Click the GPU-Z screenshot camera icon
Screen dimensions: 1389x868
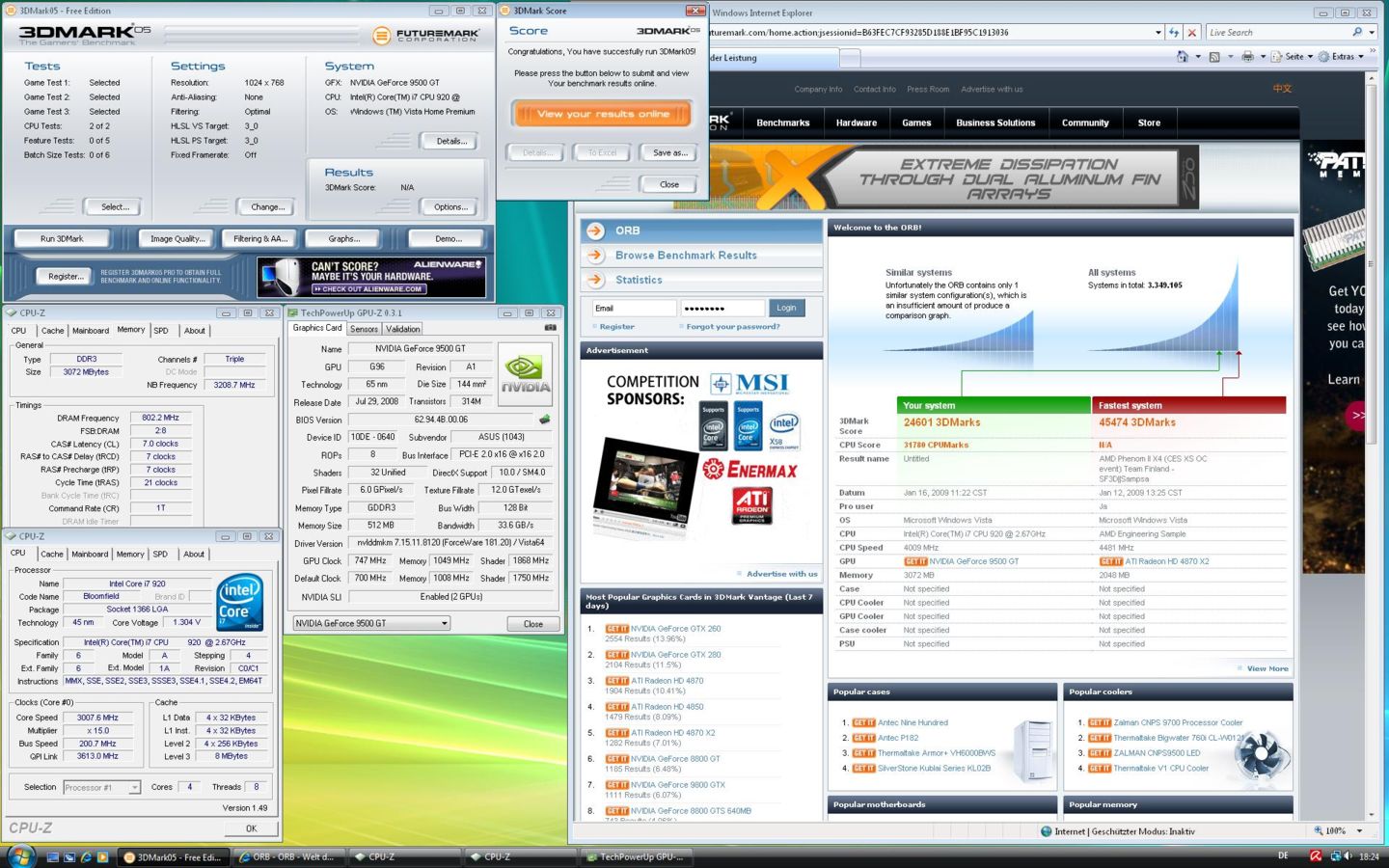tap(550, 328)
